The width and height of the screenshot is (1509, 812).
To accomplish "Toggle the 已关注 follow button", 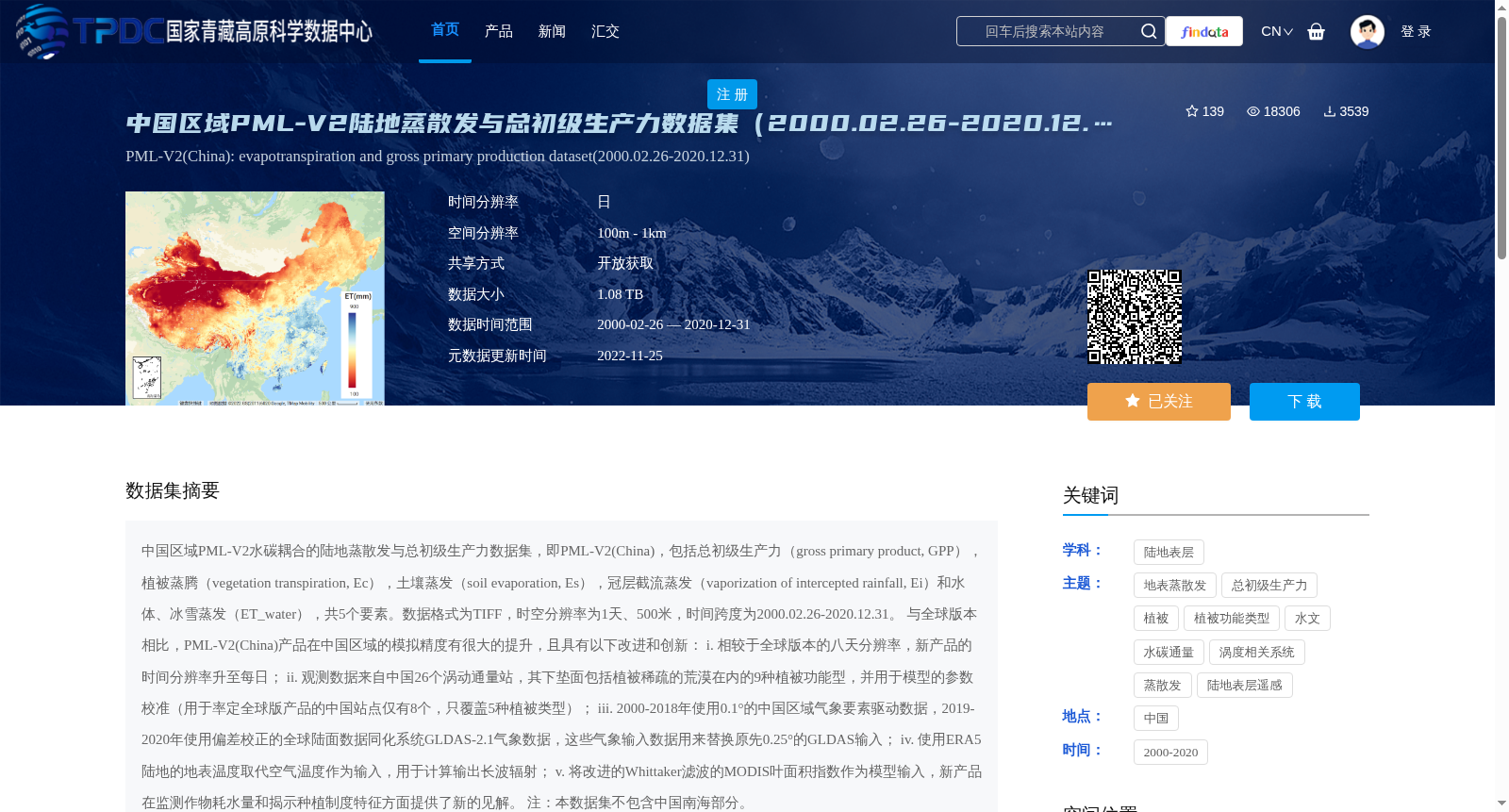I will [1159, 402].
